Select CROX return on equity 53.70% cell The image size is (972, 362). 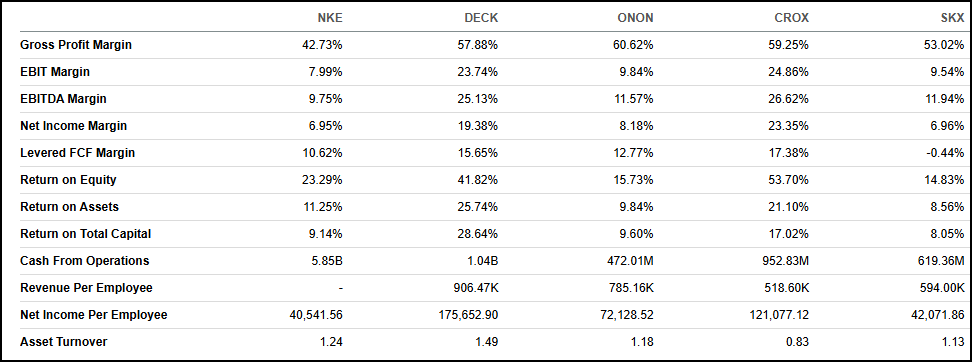(x=789, y=180)
